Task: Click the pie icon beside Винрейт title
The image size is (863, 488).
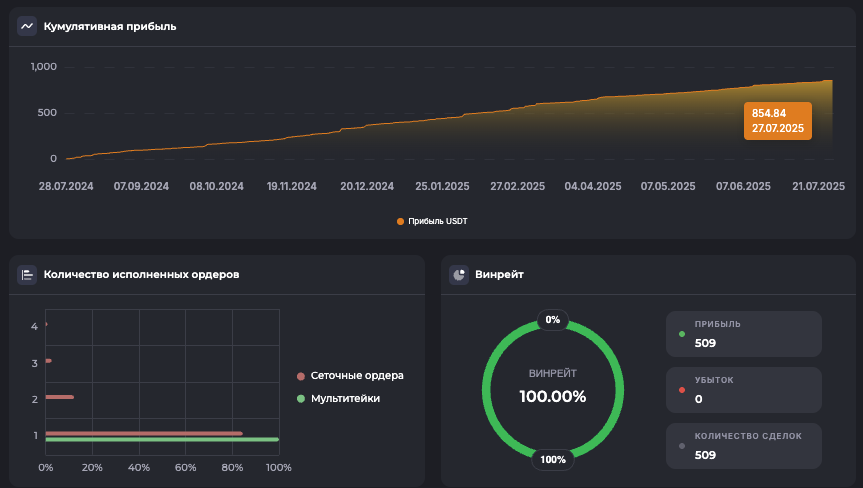Action: point(459,274)
